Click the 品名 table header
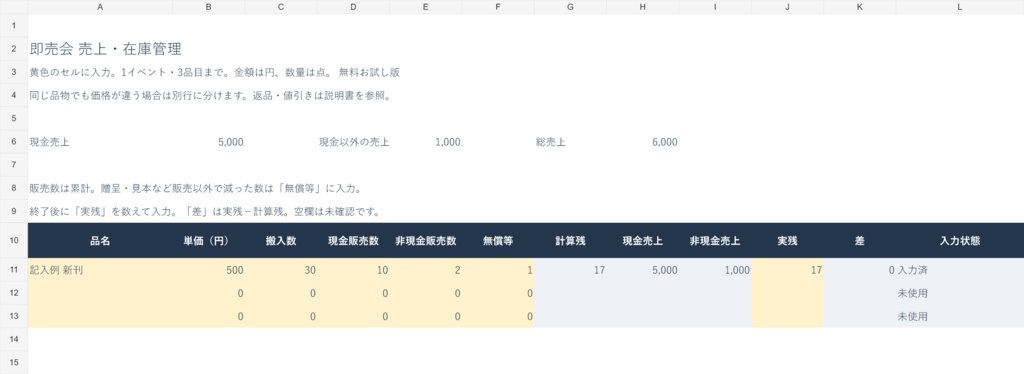Viewport: 1024px width, 374px height. (x=100, y=241)
